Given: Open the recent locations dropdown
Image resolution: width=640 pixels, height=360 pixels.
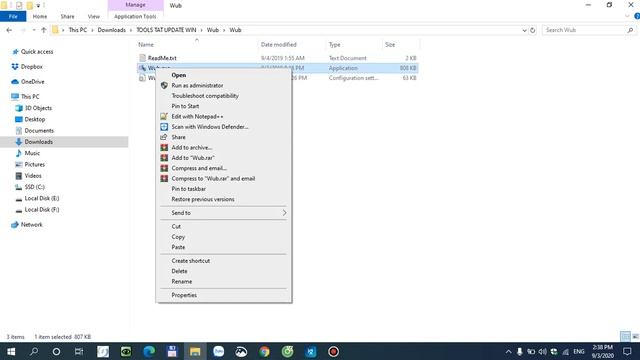Looking at the screenshot, I should (x=34, y=30).
